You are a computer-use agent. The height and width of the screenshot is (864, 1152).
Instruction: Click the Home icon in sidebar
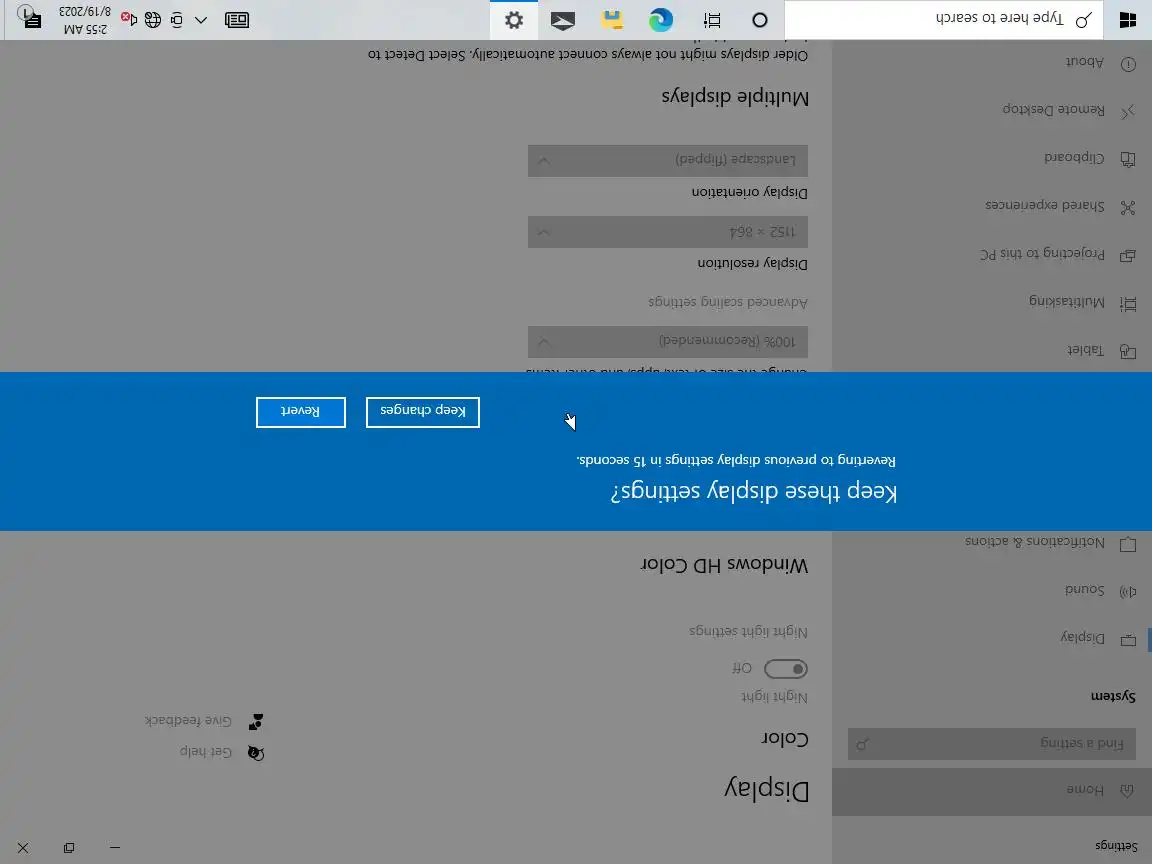coord(1127,791)
